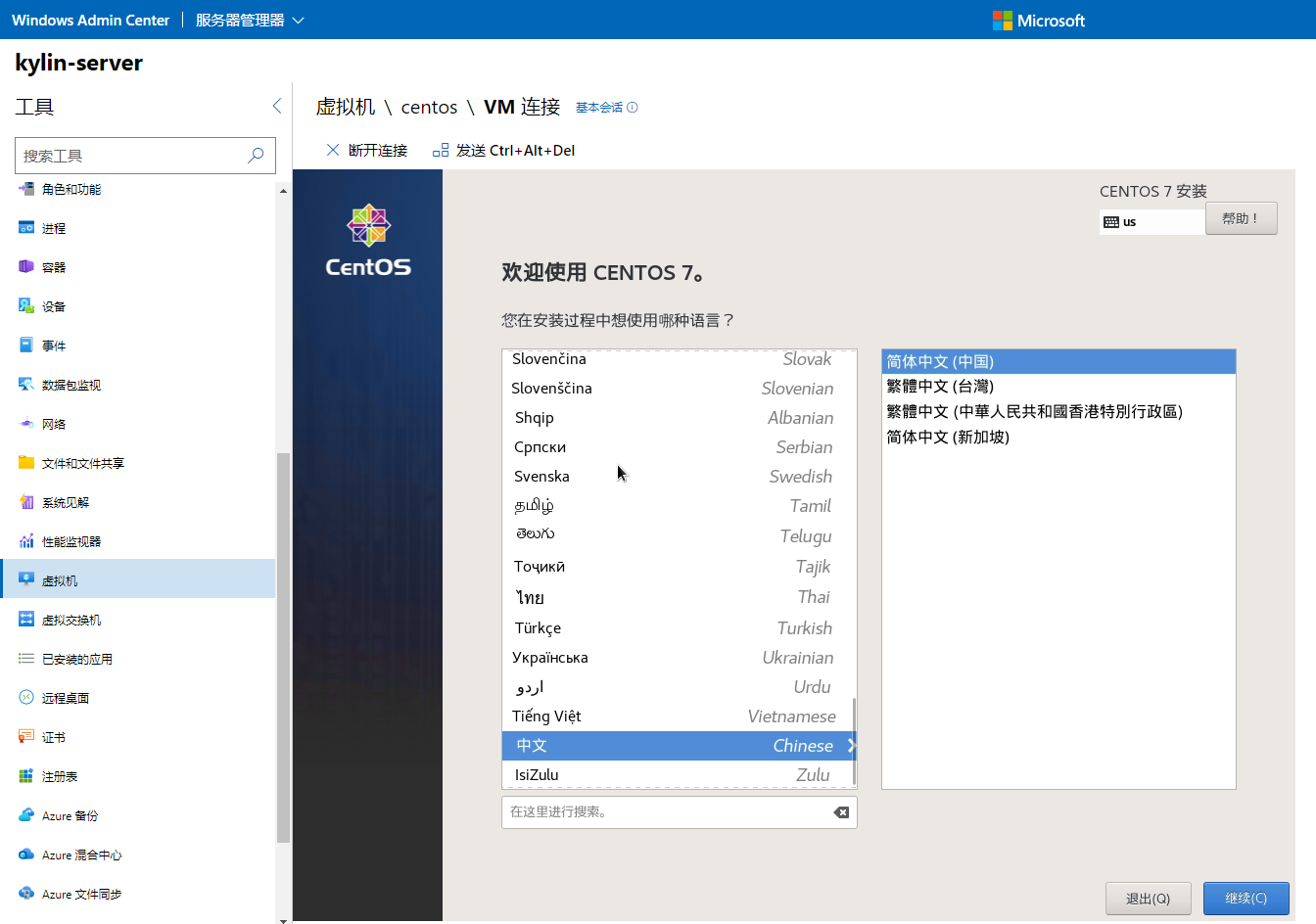Open Containers (容器) tool icon
The height and width of the screenshot is (924, 1316).
point(26,267)
